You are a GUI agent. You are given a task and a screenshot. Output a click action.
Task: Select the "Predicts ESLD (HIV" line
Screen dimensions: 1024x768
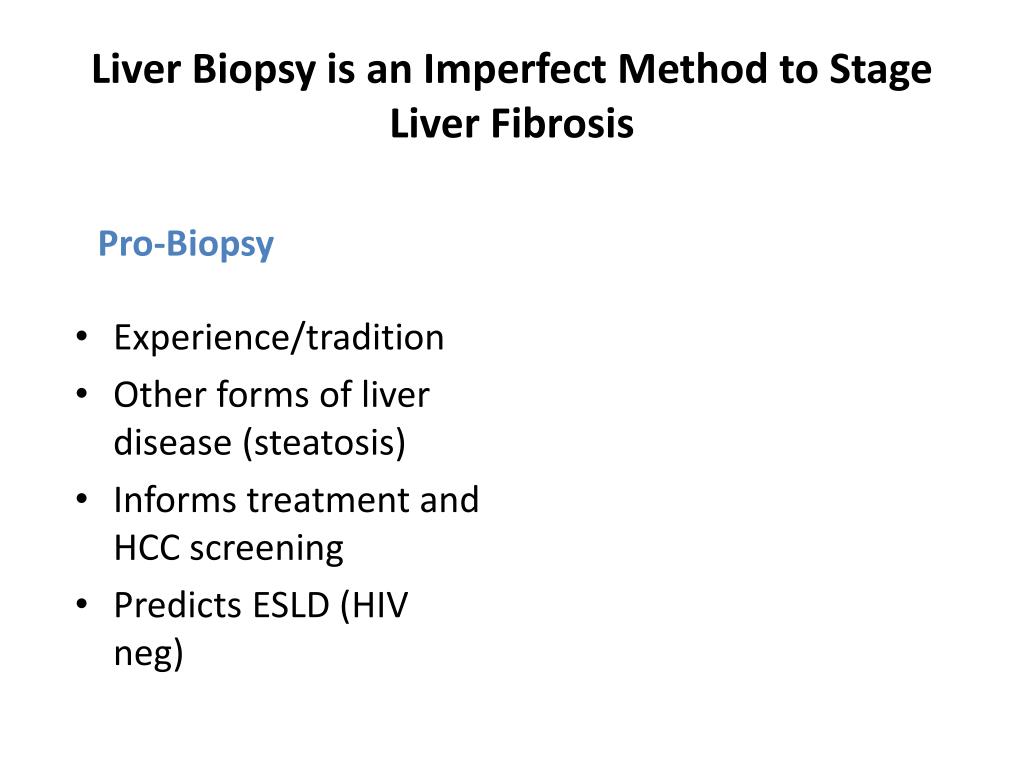[261, 605]
